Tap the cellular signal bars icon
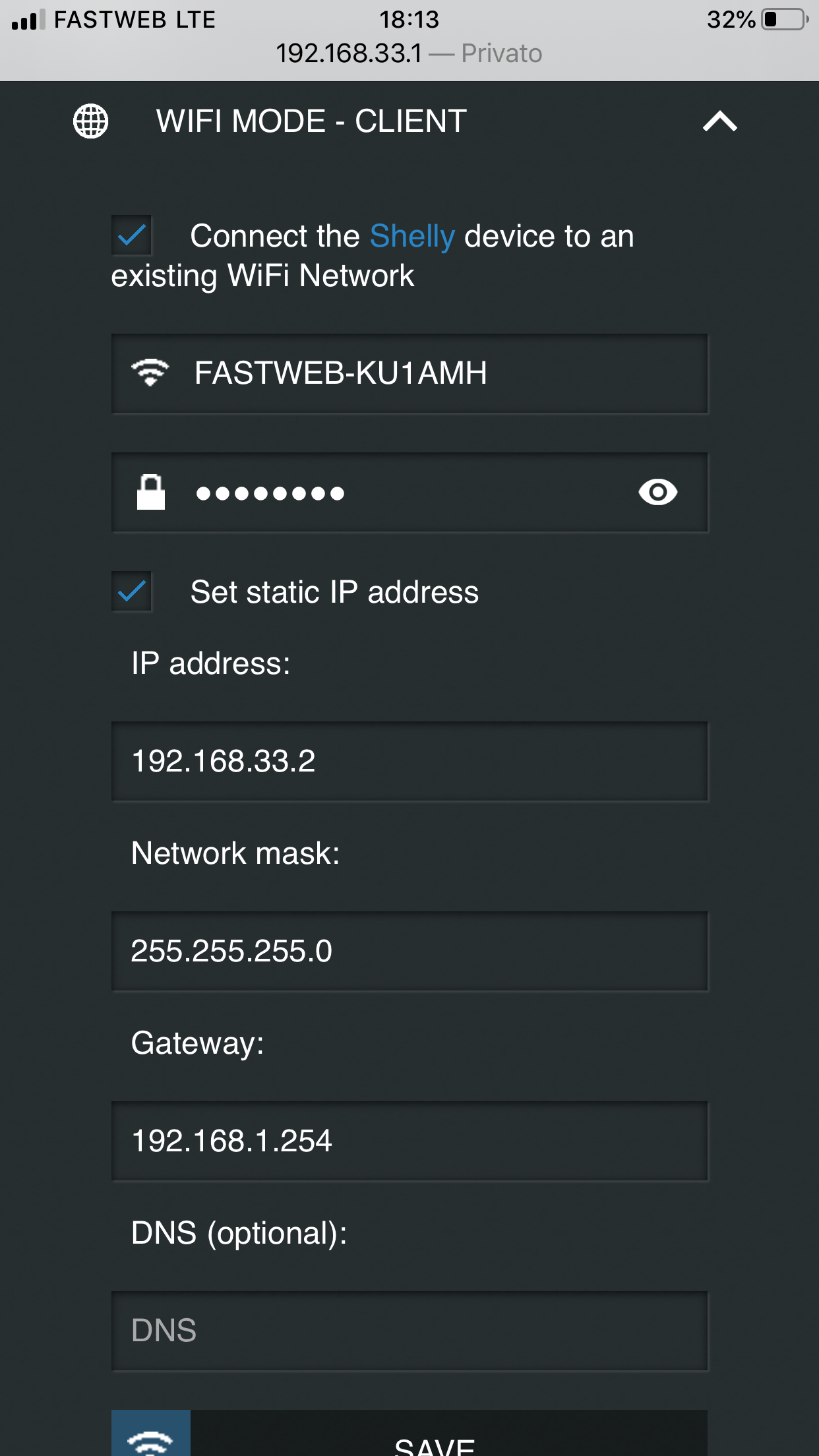 click(28, 20)
